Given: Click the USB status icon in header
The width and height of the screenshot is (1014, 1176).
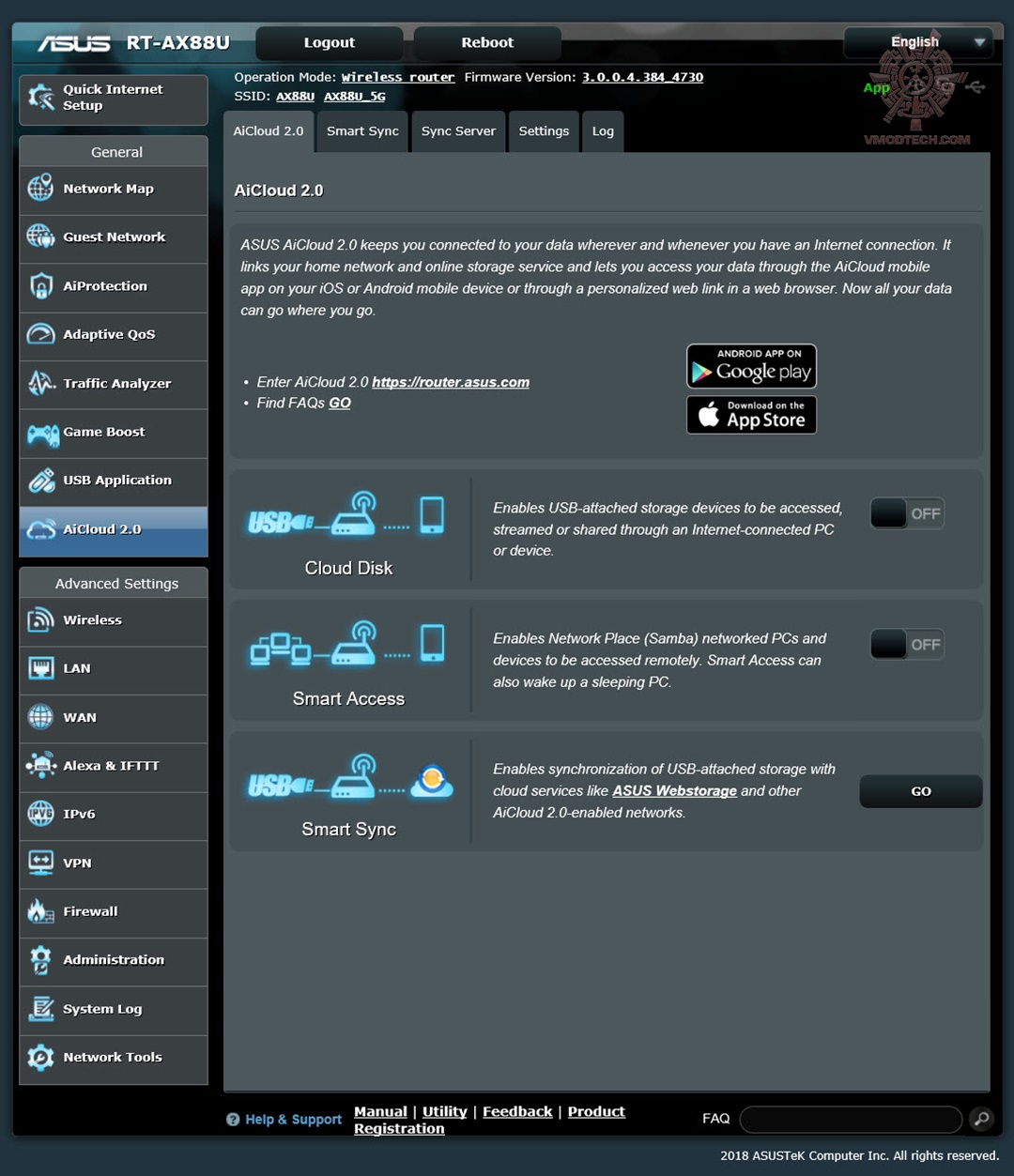Looking at the screenshot, I should tap(974, 87).
